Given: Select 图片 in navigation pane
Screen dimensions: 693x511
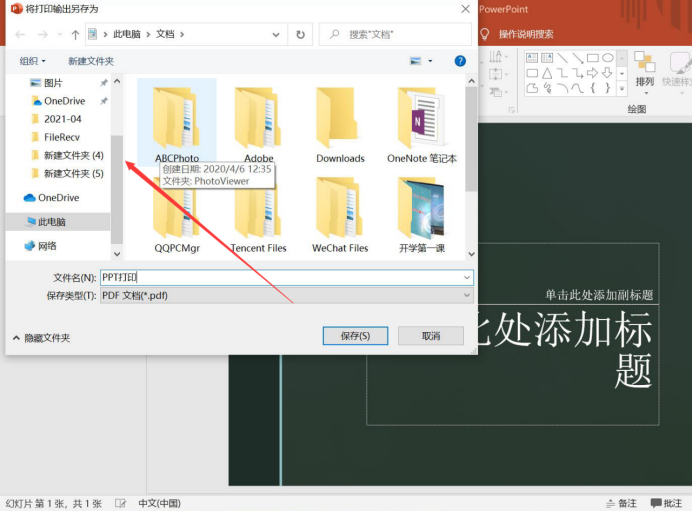Looking at the screenshot, I should tap(53, 83).
